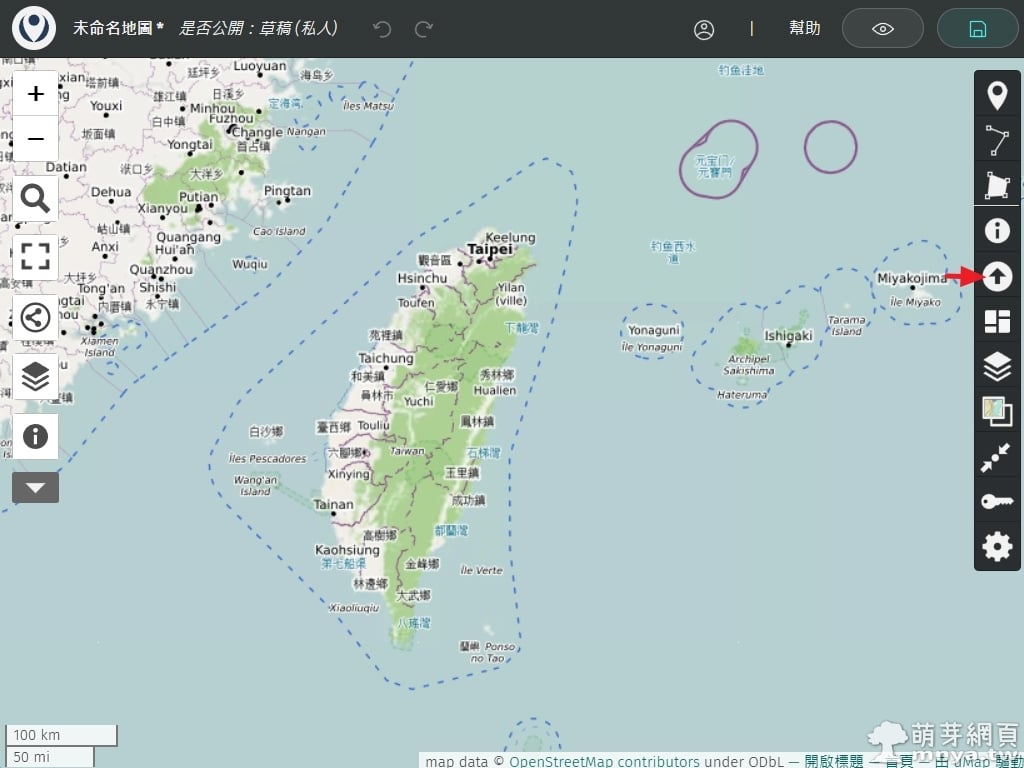Open the import data upload tool
The height and width of the screenshot is (768, 1024).
click(x=997, y=277)
